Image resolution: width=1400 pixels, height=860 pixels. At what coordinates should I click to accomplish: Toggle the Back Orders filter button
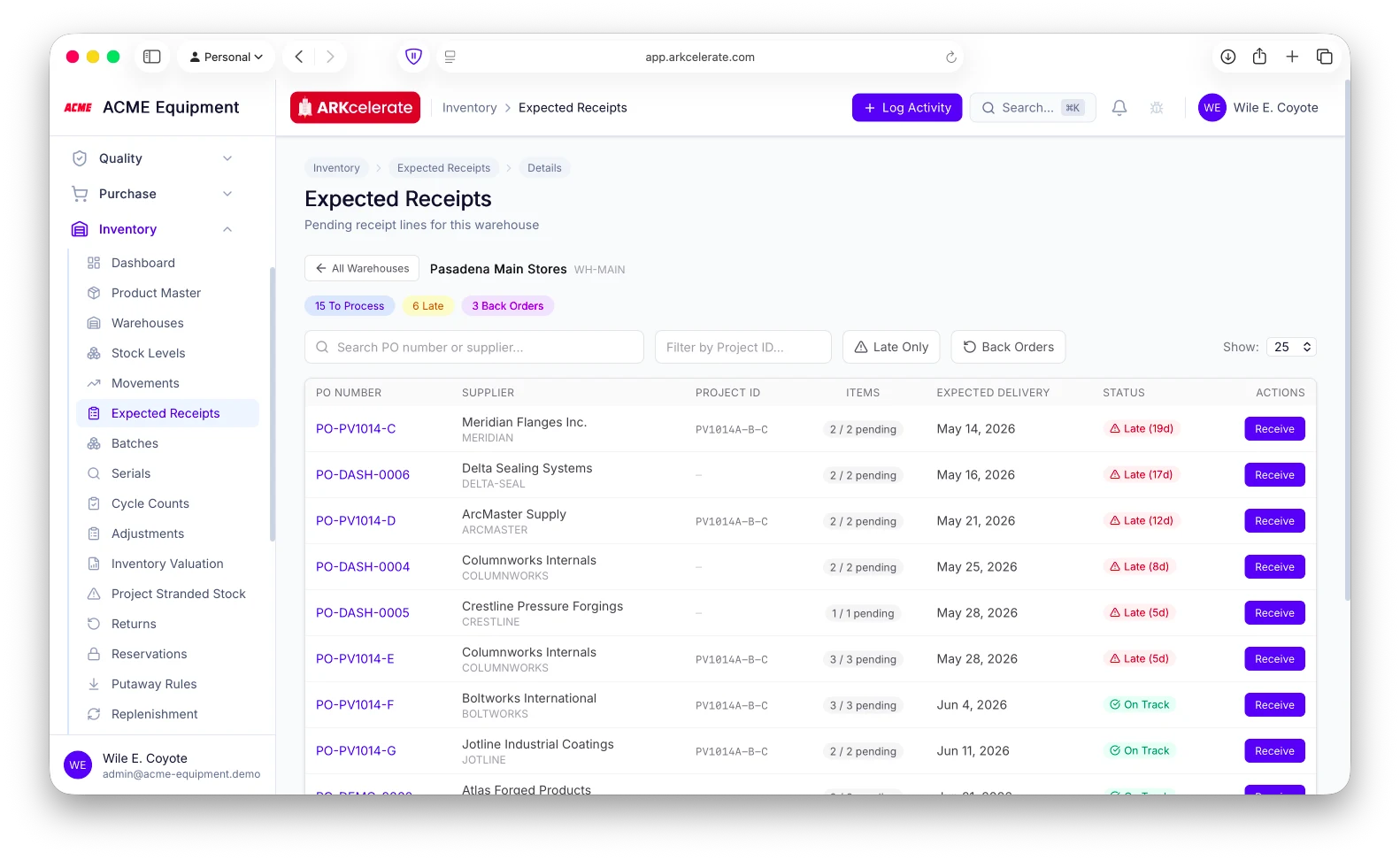(1008, 347)
